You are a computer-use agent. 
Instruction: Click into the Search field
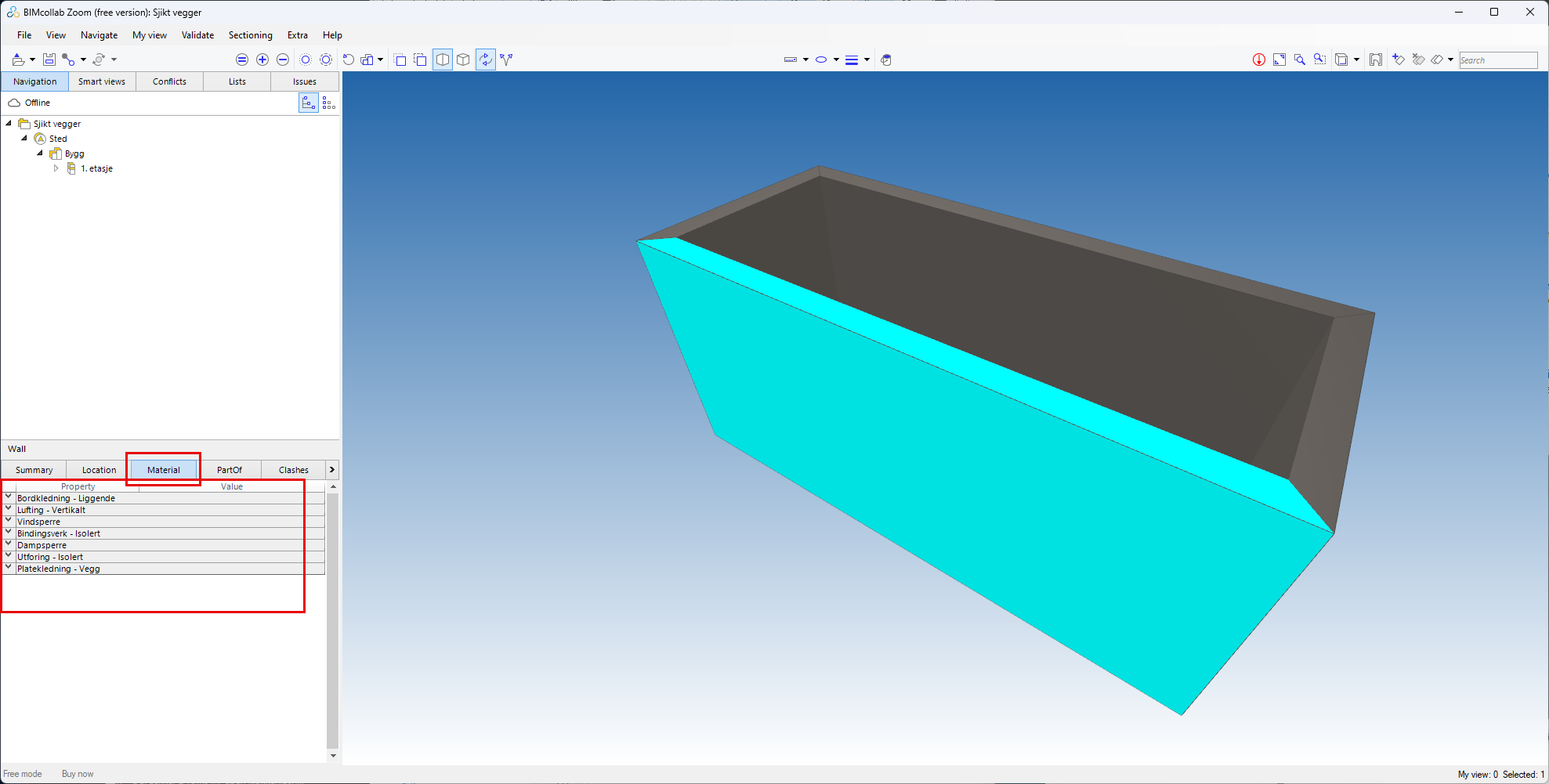coord(1497,60)
